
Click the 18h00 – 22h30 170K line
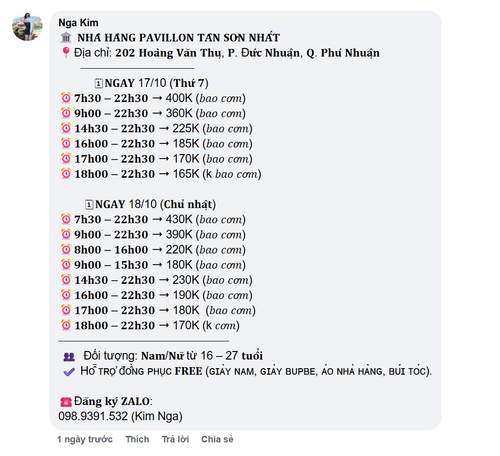150,325
